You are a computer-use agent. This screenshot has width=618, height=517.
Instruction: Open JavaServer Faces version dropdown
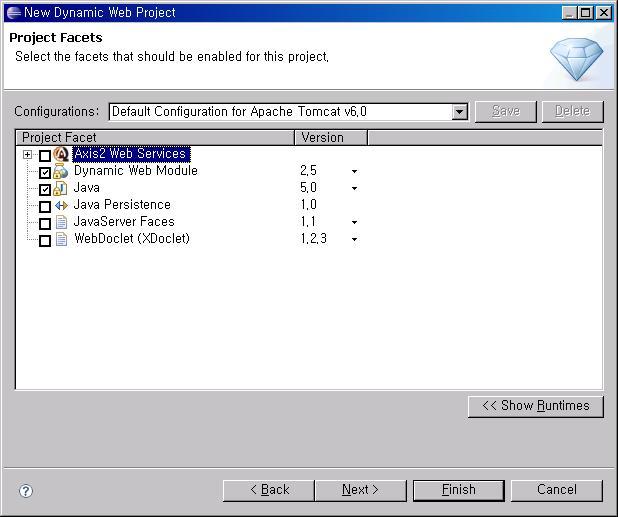tap(354, 222)
